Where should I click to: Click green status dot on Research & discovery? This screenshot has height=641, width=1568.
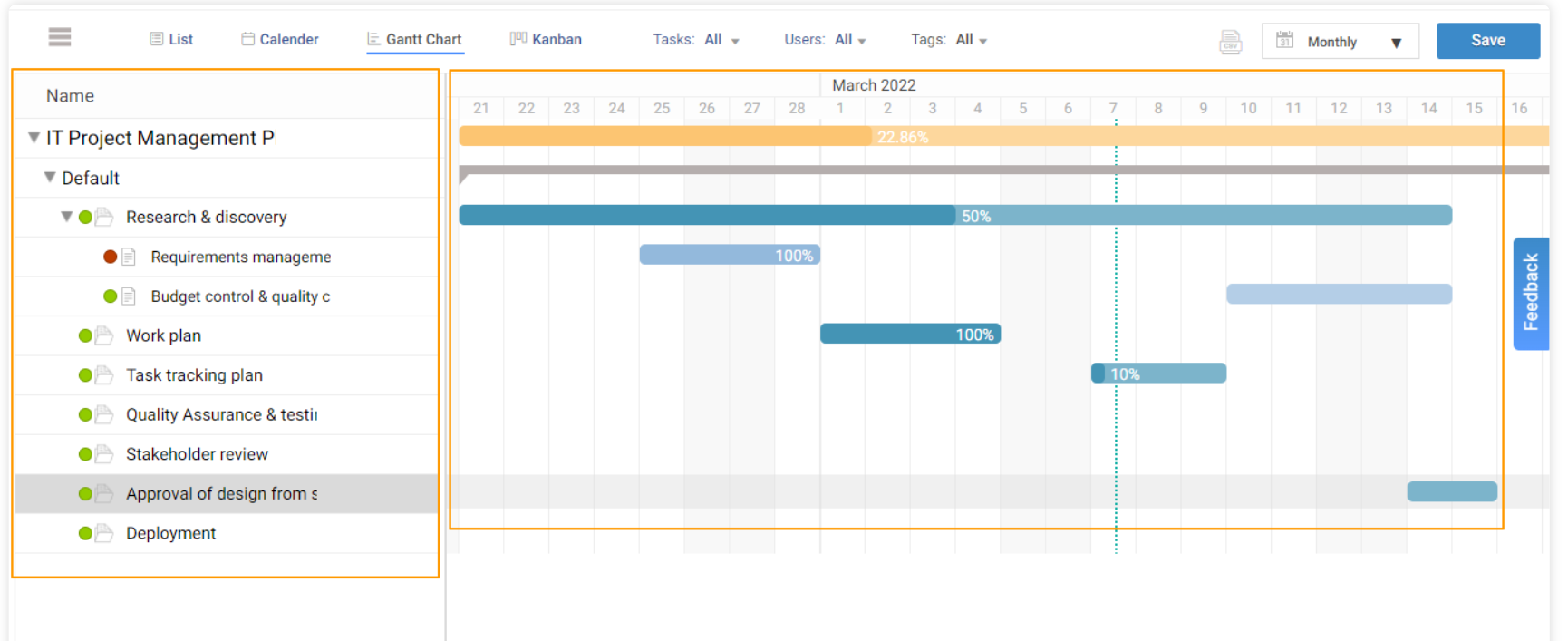[x=85, y=218]
